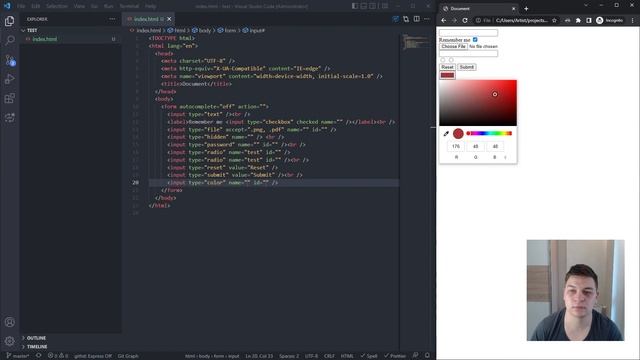640x360 pixels.
Task: Click the Submit button on the page
Action: point(467,67)
